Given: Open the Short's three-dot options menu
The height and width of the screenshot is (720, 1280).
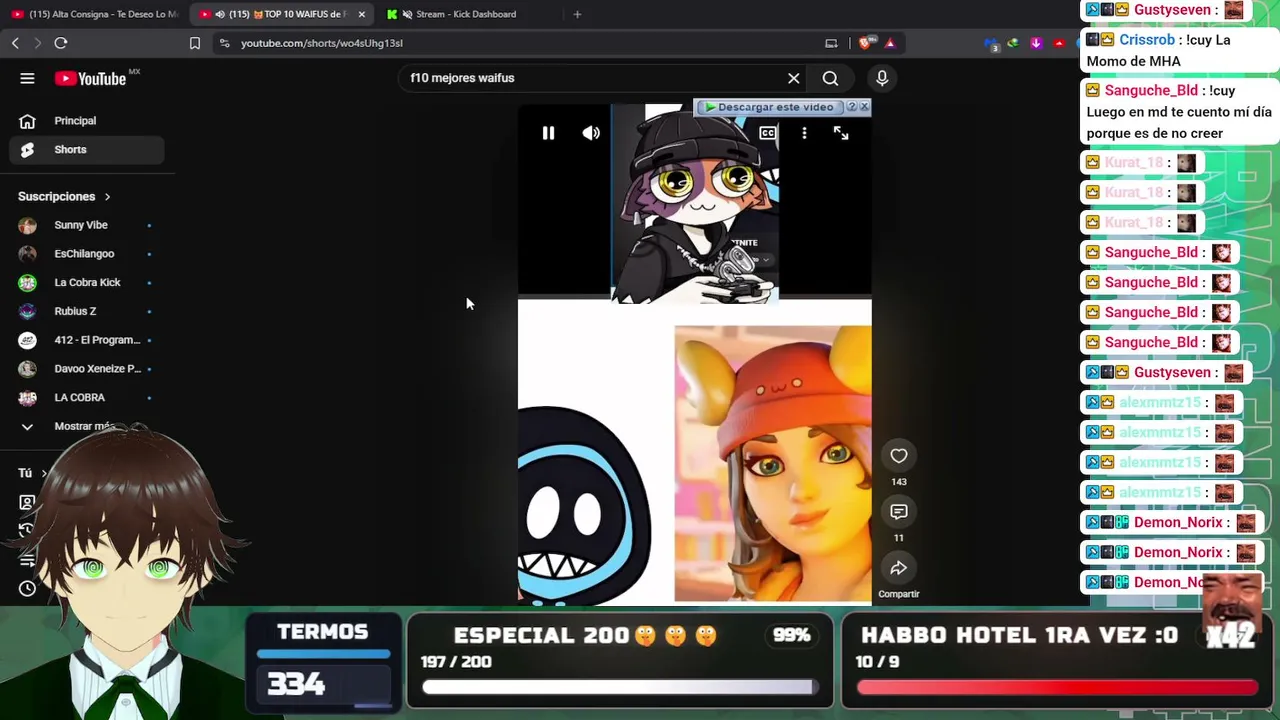Looking at the screenshot, I should pos(804,133).
